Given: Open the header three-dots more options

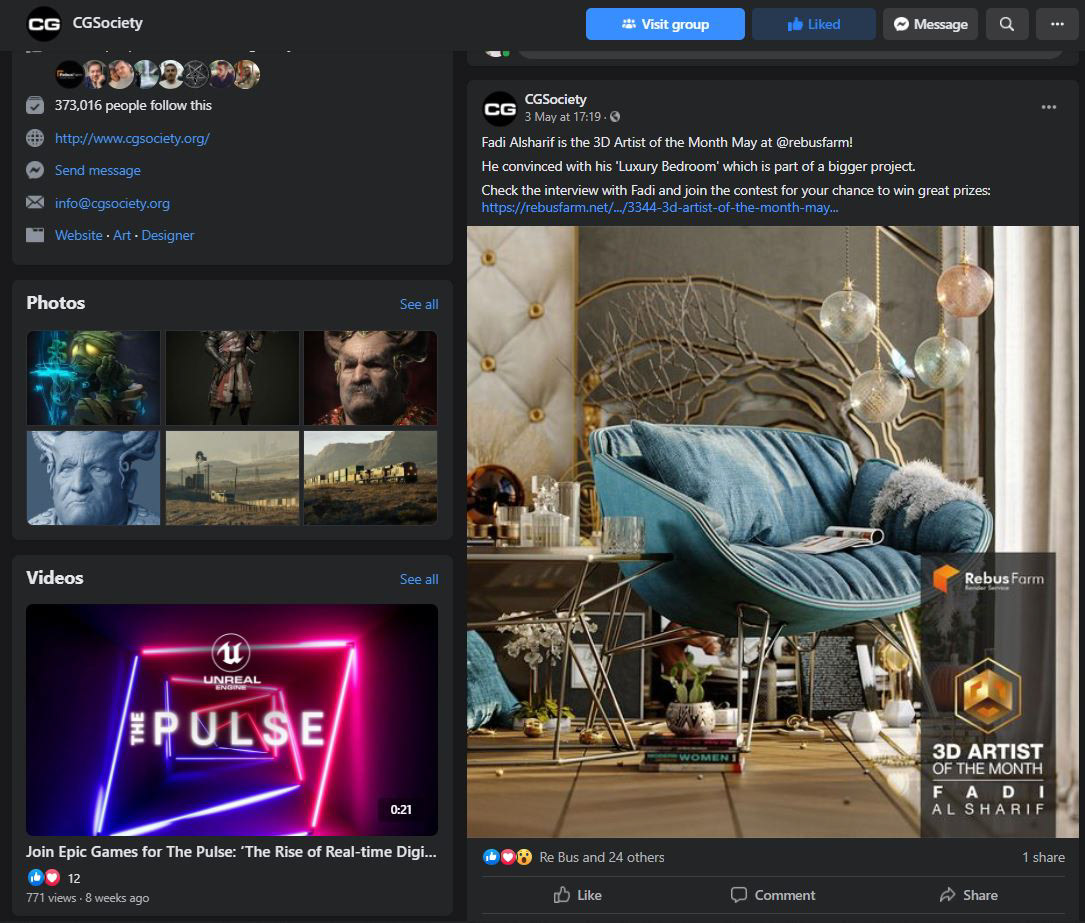Looking at the screenshot, I should point(1057,24).
